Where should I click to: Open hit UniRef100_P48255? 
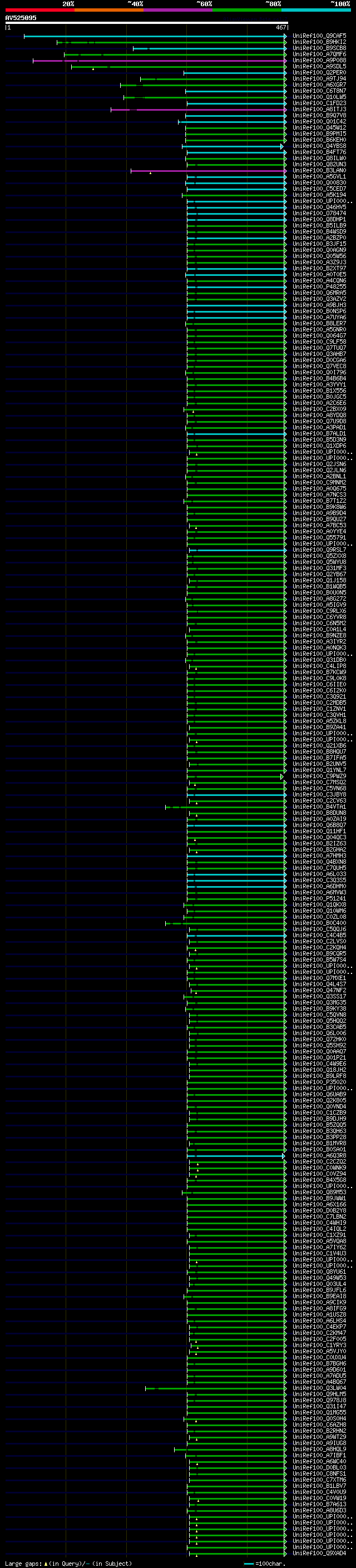tap(319, 286)
